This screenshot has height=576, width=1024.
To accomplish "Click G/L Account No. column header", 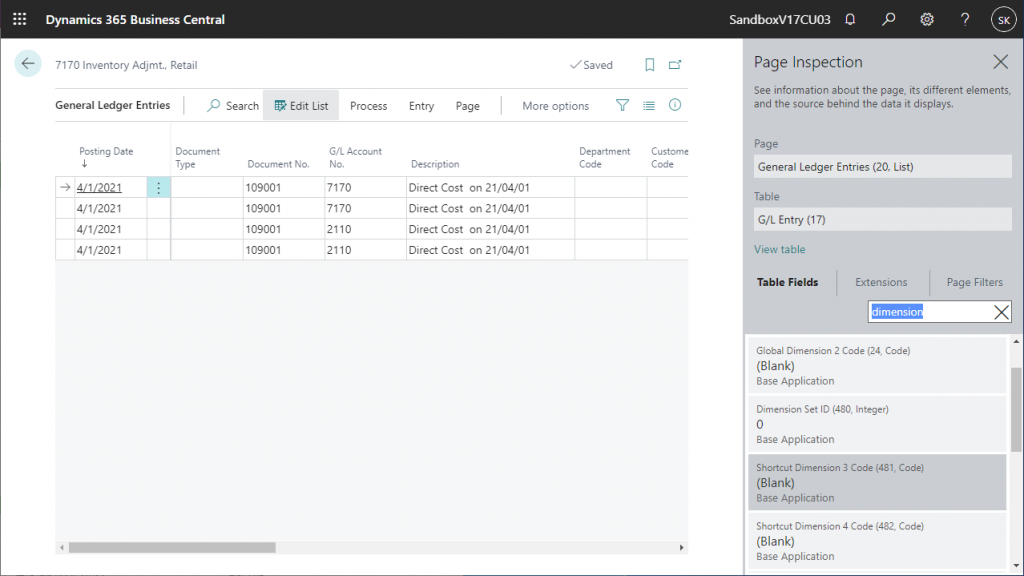I will (x=355, y=157).
